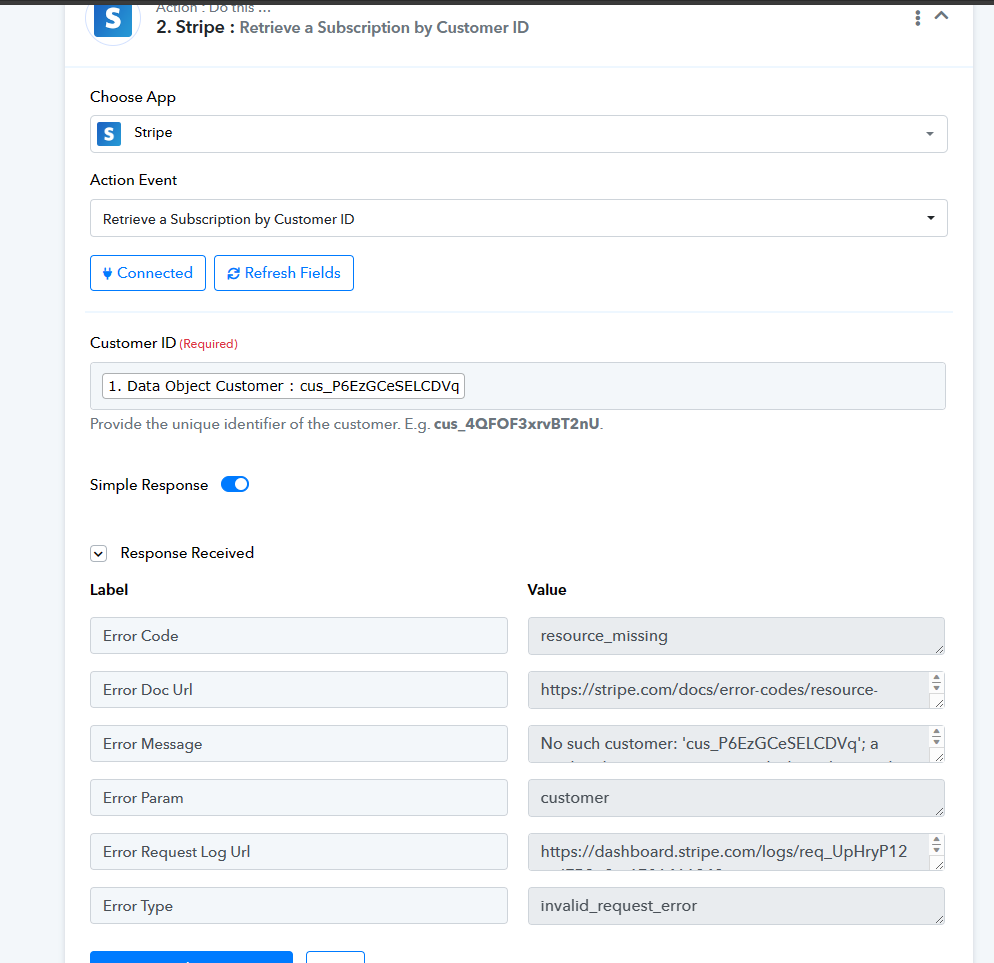Collapse the Stripe step with the up chevron
The image size is (994, 963).
[x=941, y=16]
